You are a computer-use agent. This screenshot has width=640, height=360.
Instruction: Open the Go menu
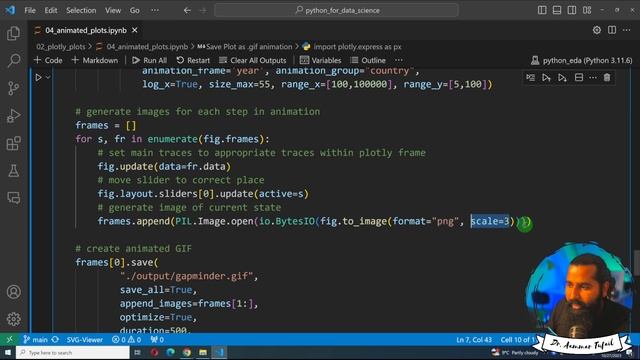point(135,10)
